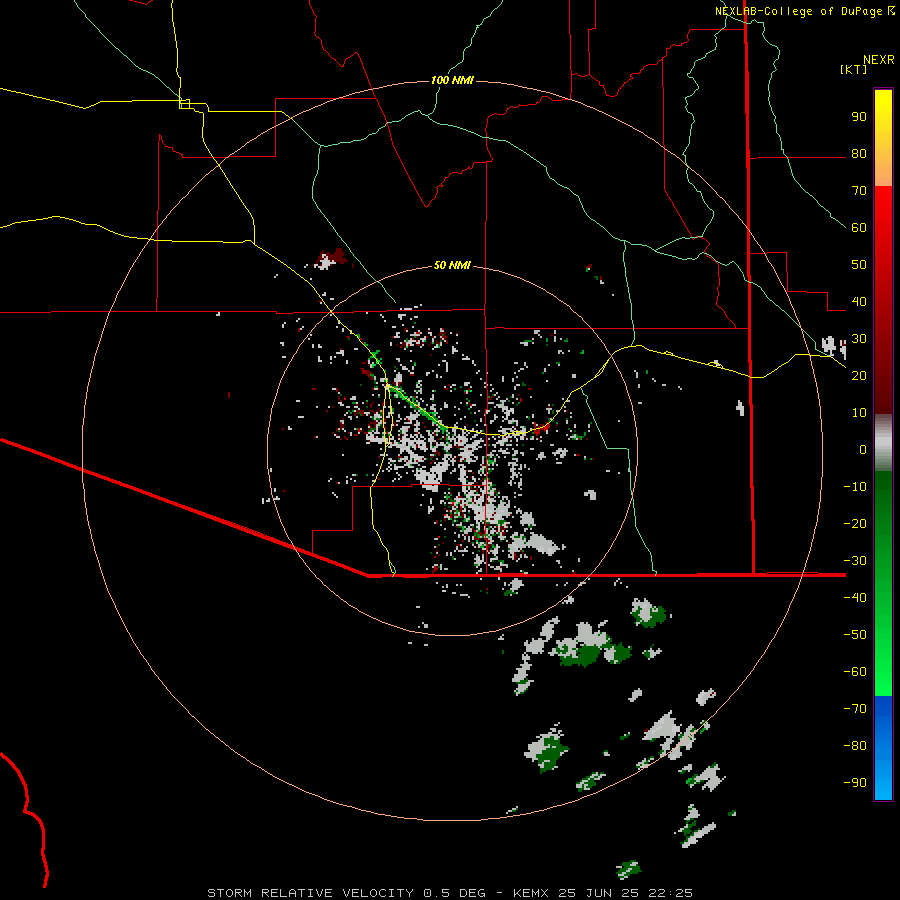
Task: Click the 20 value on velocity scale
Action: coord(859,375)
